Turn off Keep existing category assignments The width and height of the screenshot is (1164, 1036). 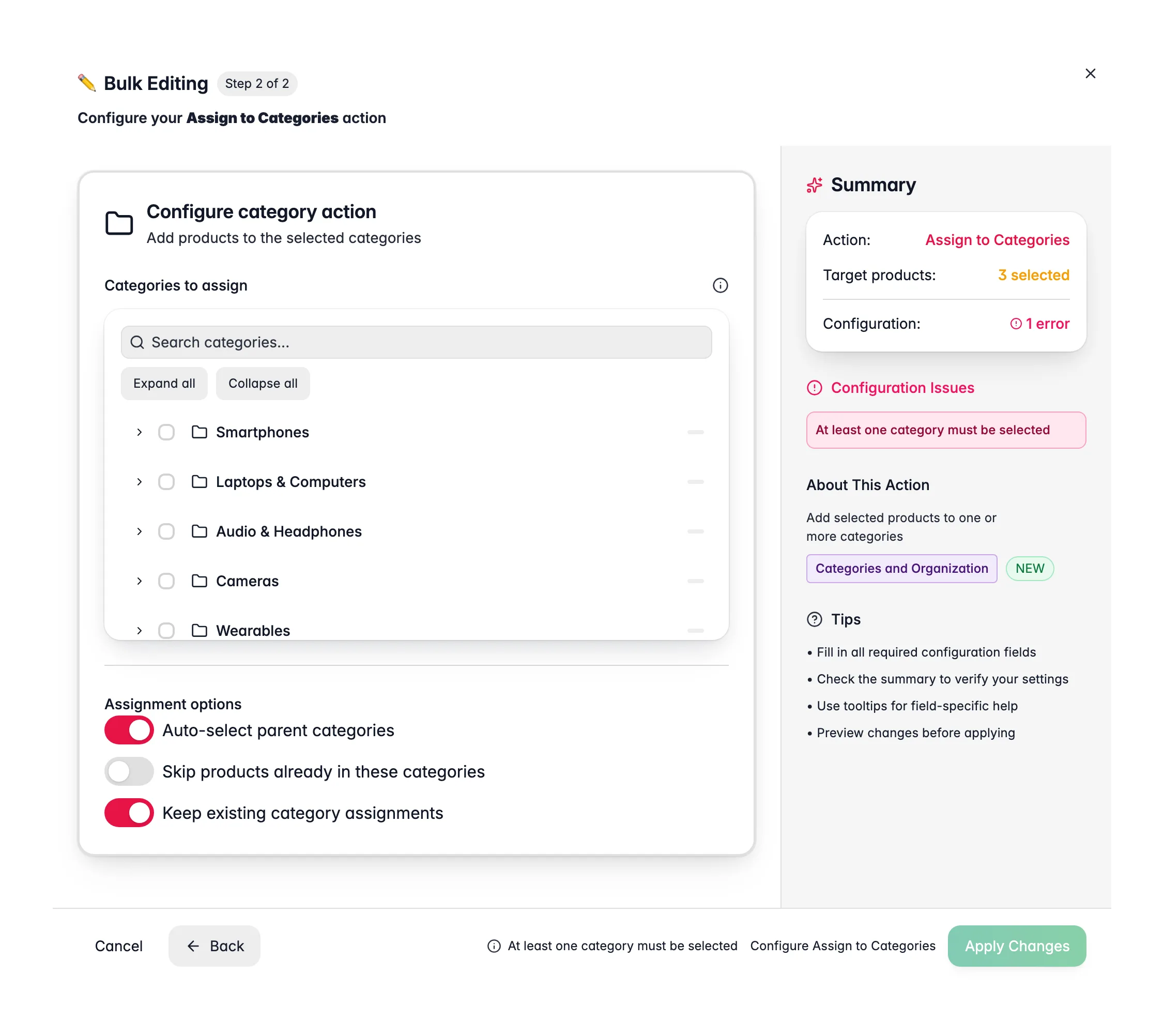pos(129,813)
